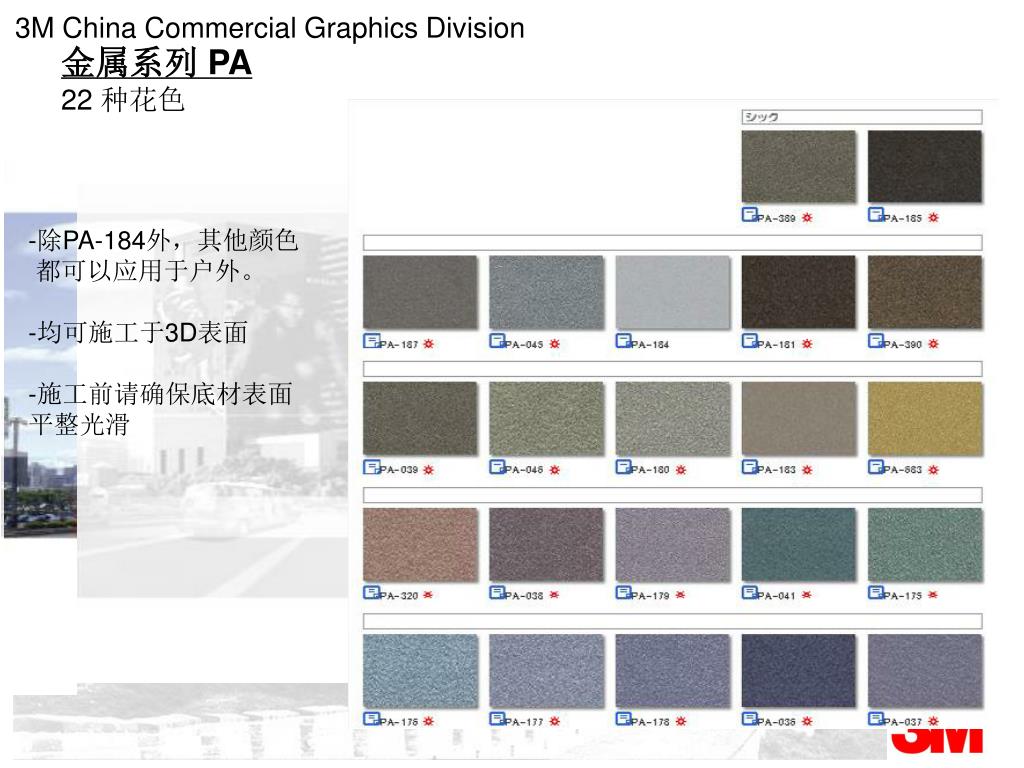
Task: Select the PA-183 taupe swatch
Action: point(799,418)
